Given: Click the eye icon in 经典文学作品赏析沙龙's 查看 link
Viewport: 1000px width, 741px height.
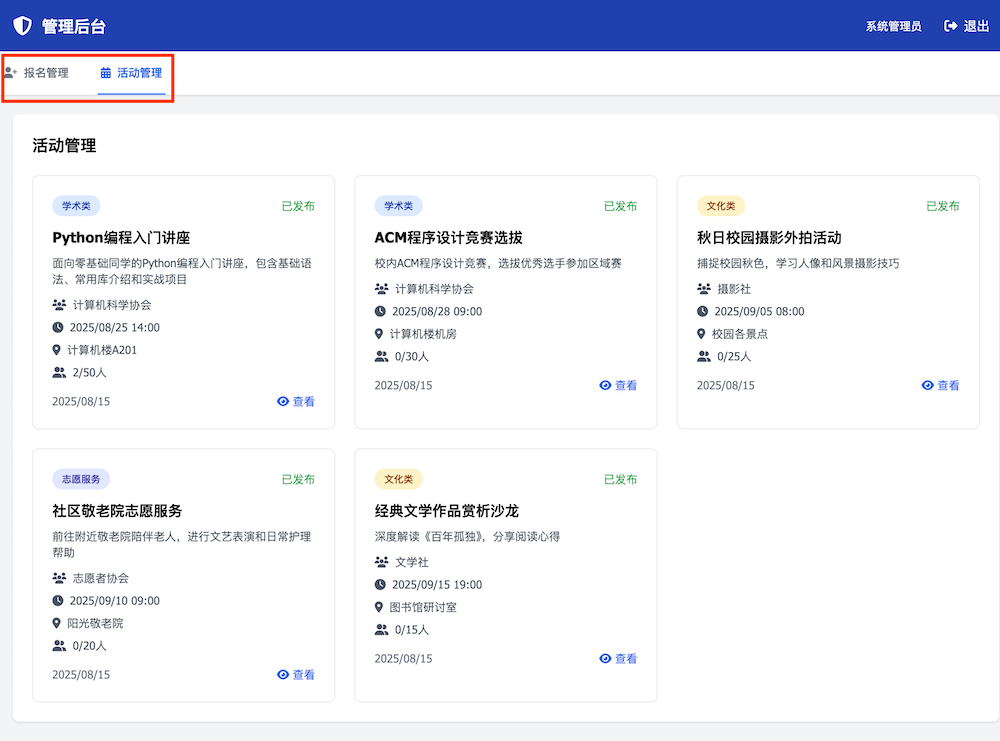Looking at the screenshot, I should pyautogui.click(x=604, y=658).
